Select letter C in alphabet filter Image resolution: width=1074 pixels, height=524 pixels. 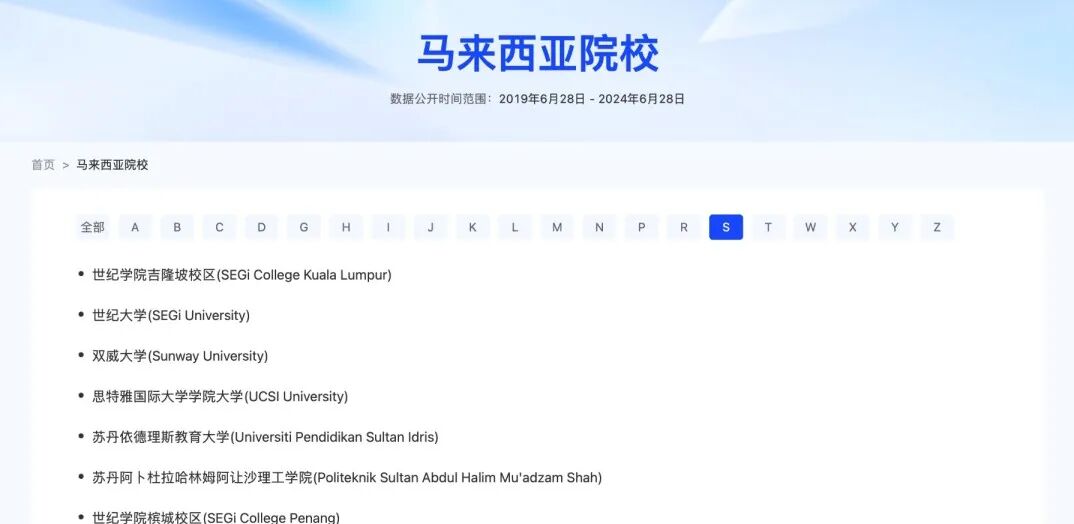pyautogui.click(x=219, y=228)
